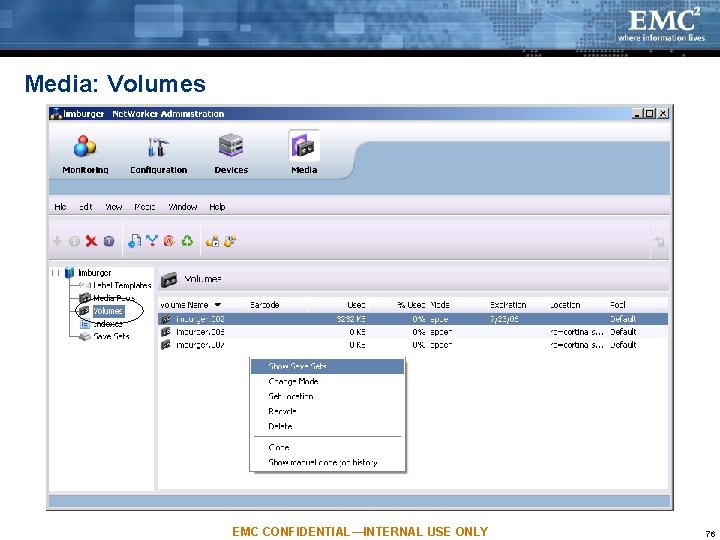Toggle sort arrow on Volume Name column

tap(218, 305)
